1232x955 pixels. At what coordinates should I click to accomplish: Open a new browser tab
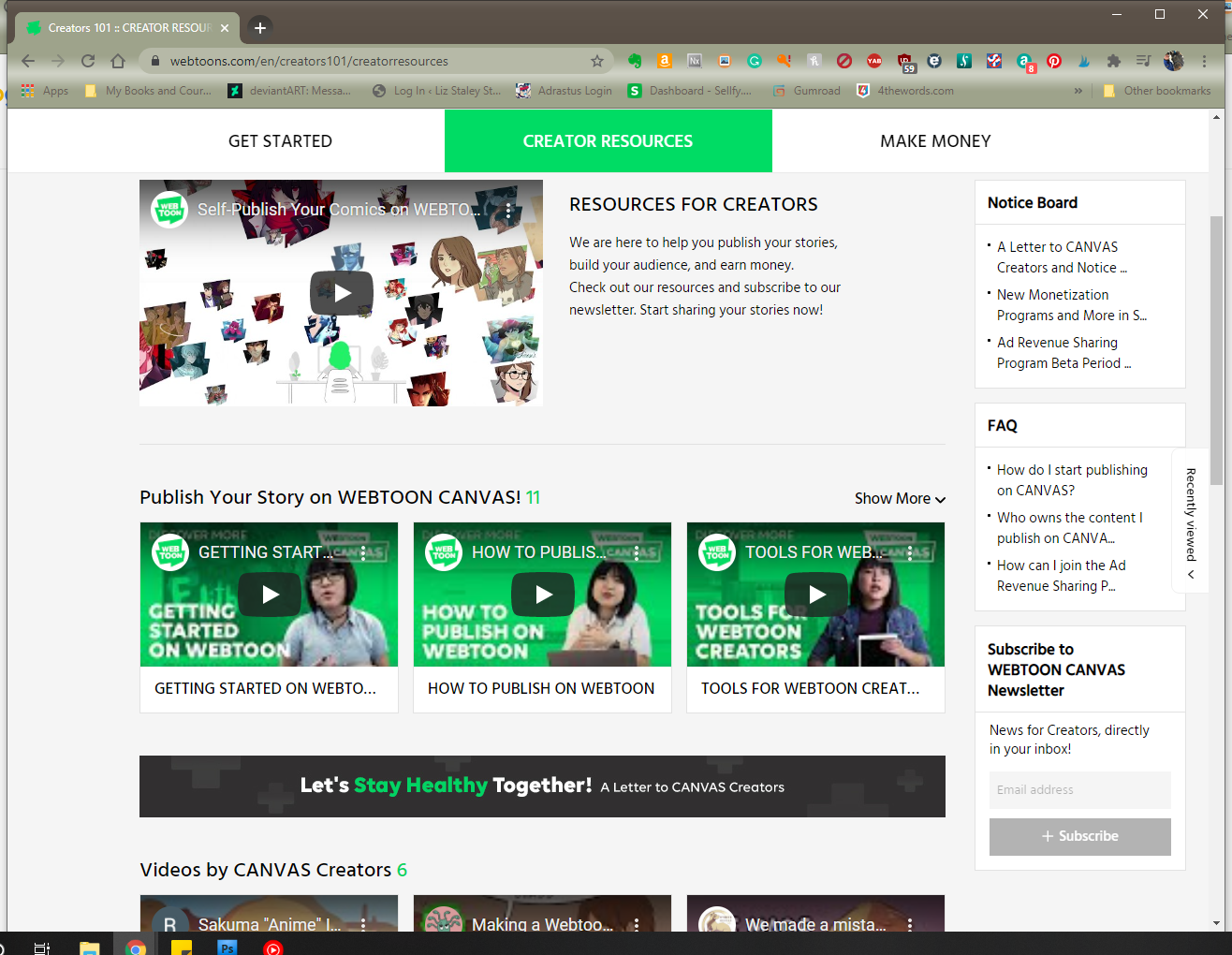coord(260,28)
